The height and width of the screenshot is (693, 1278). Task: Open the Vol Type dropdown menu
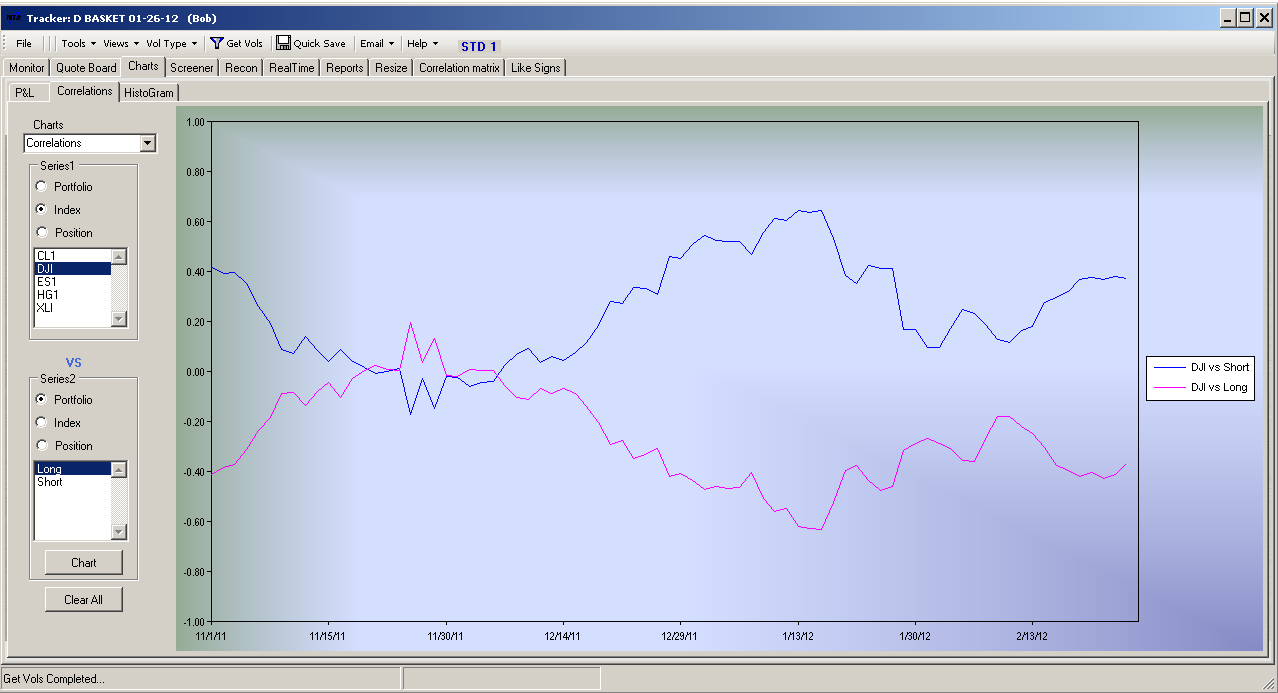click(x=172, y=44)
